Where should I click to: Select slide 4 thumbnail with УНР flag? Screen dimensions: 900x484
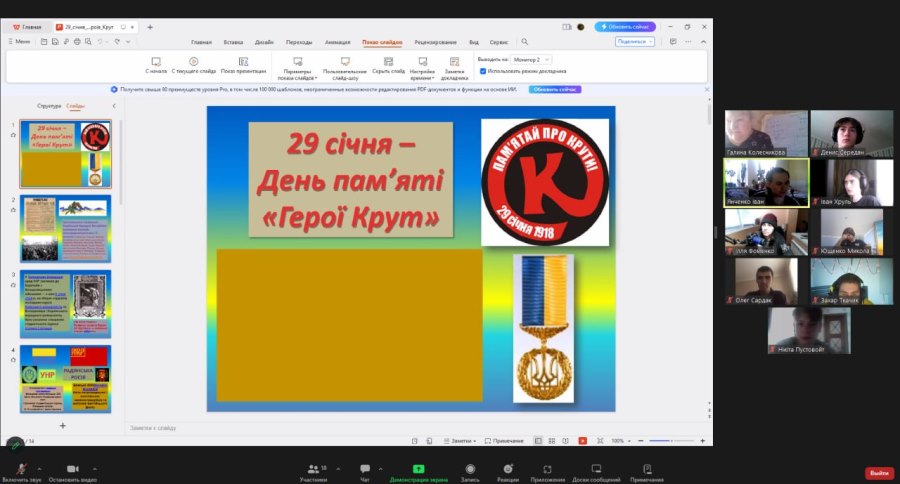pos(65,379)
